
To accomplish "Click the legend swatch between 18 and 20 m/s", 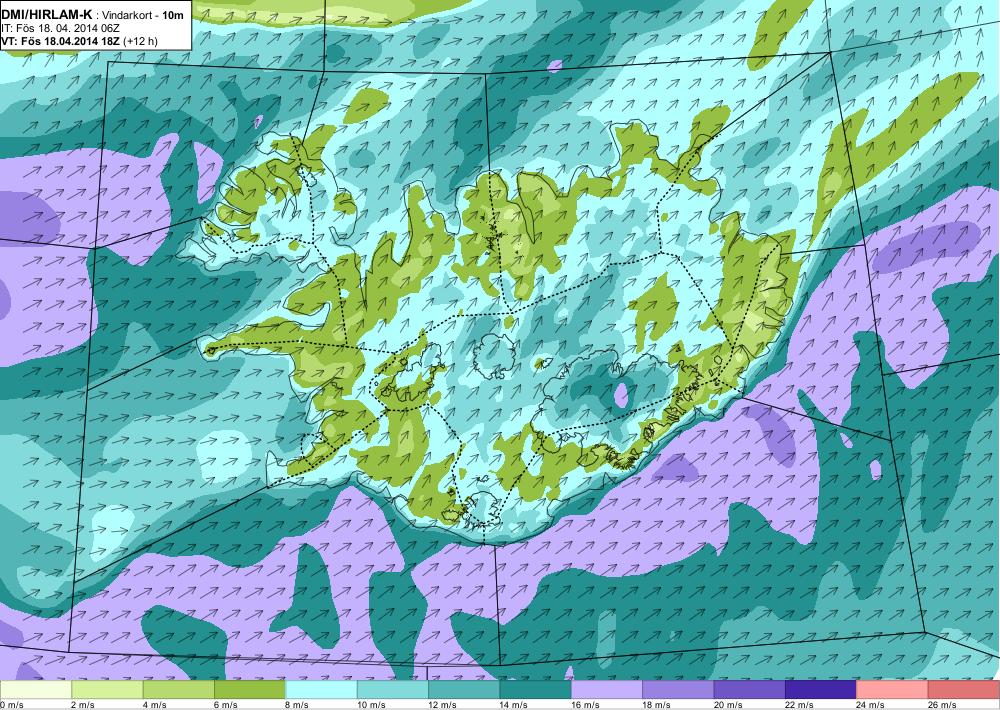I will point(679,689).
